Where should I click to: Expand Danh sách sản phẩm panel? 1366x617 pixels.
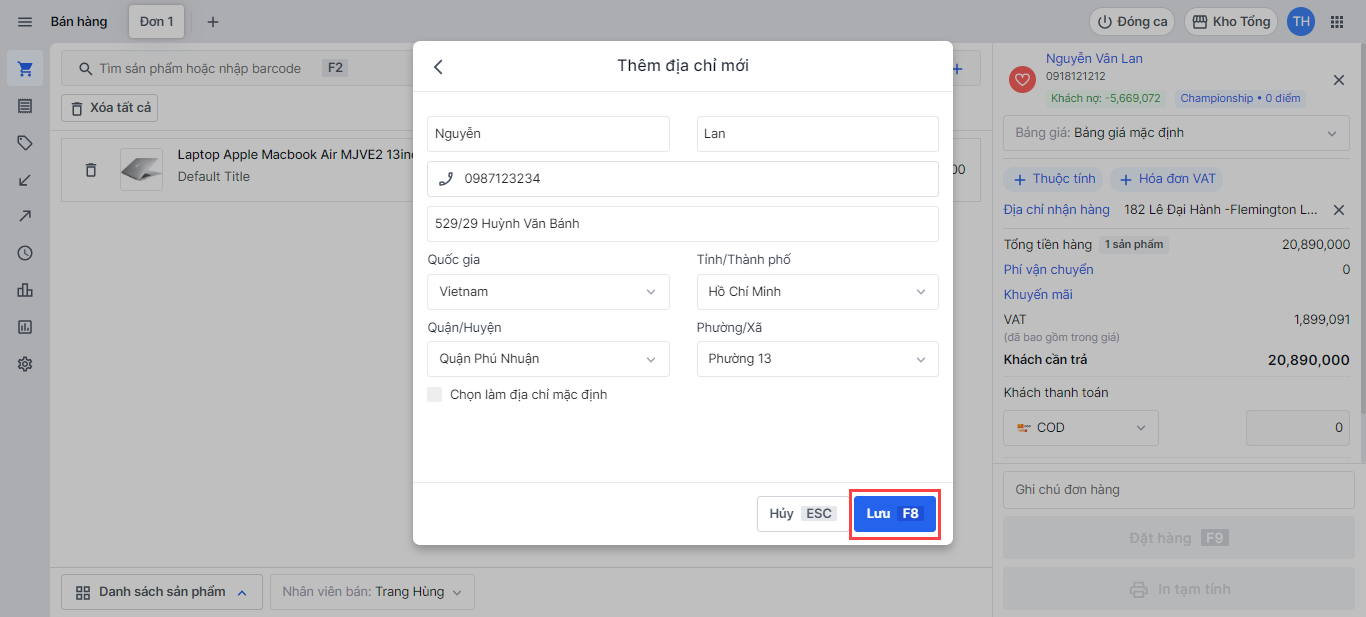pyautogui.click(x=162, y=592)
